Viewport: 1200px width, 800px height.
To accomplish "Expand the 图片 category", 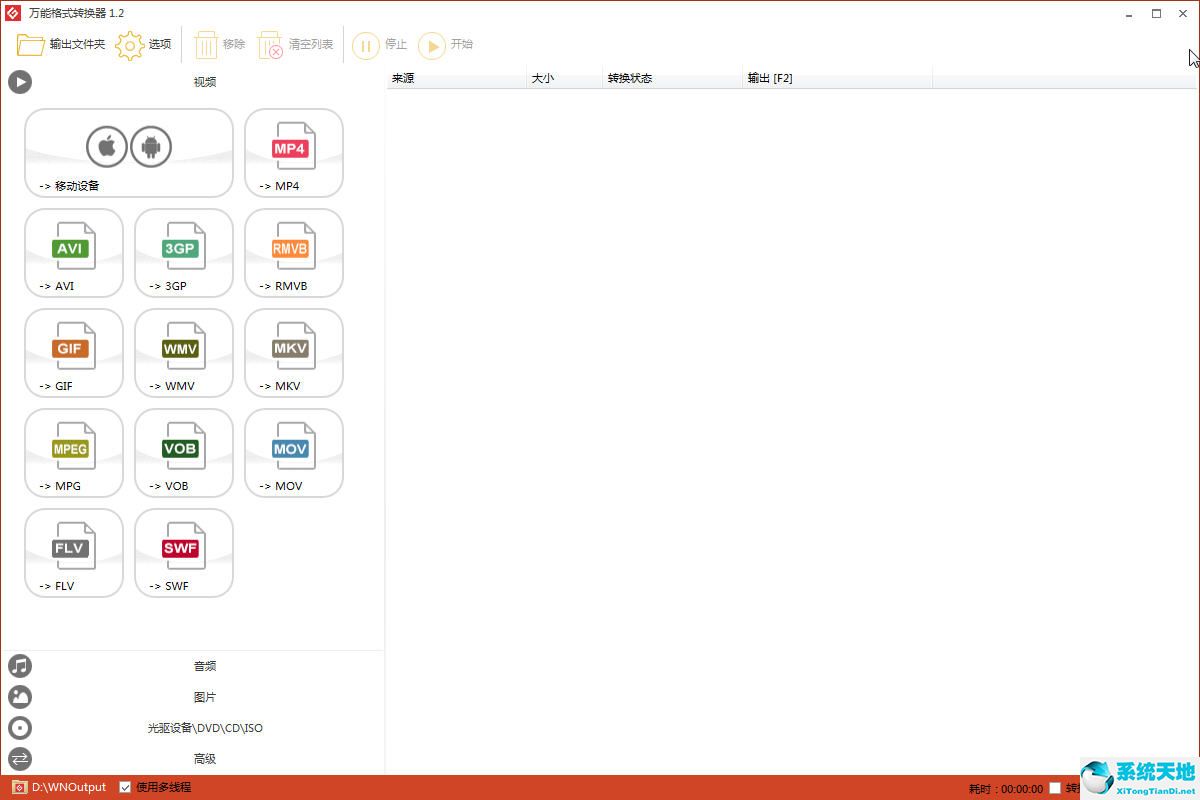I will [192, 697].
